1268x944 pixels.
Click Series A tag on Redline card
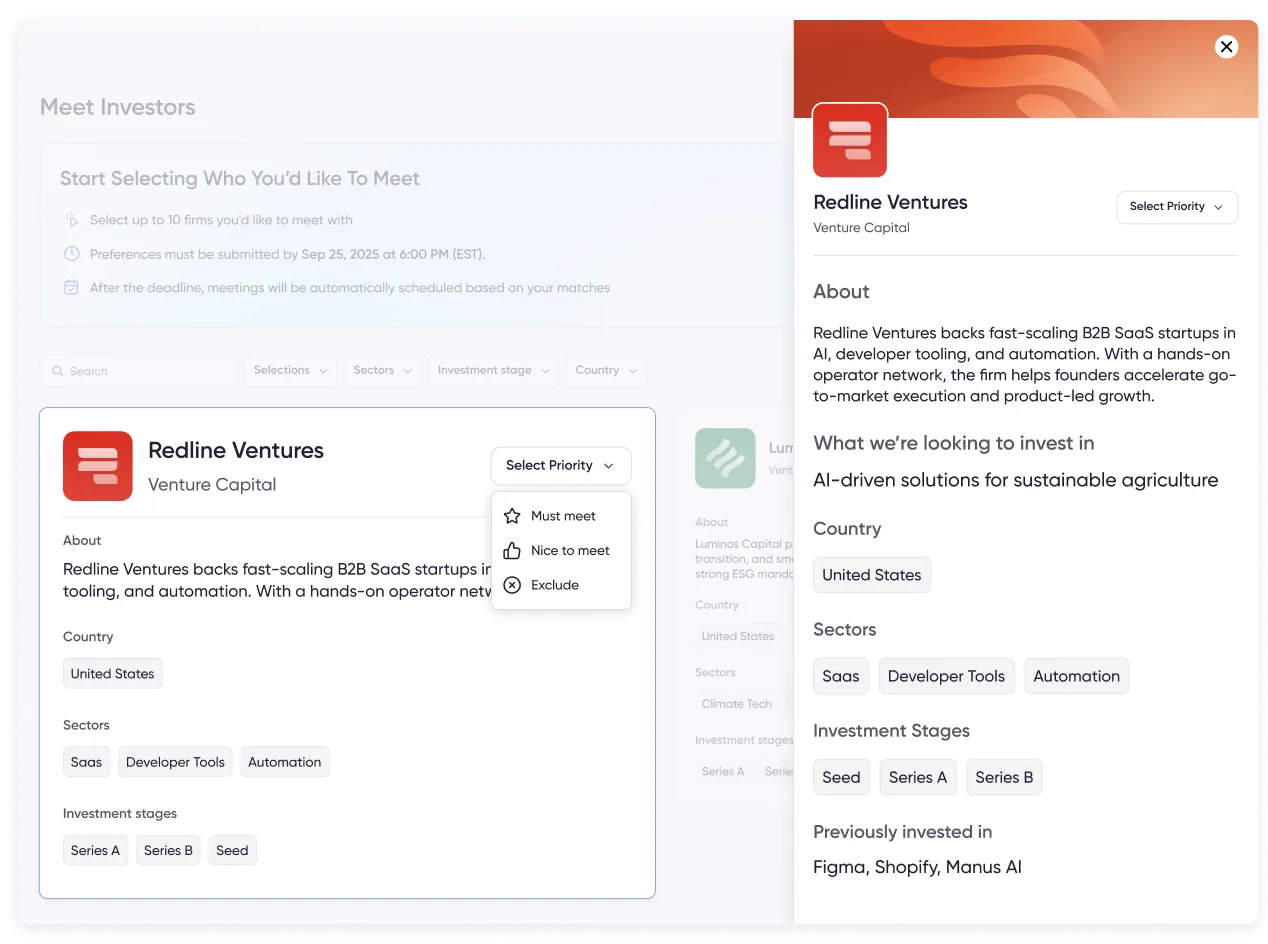(x=95, y=851)
